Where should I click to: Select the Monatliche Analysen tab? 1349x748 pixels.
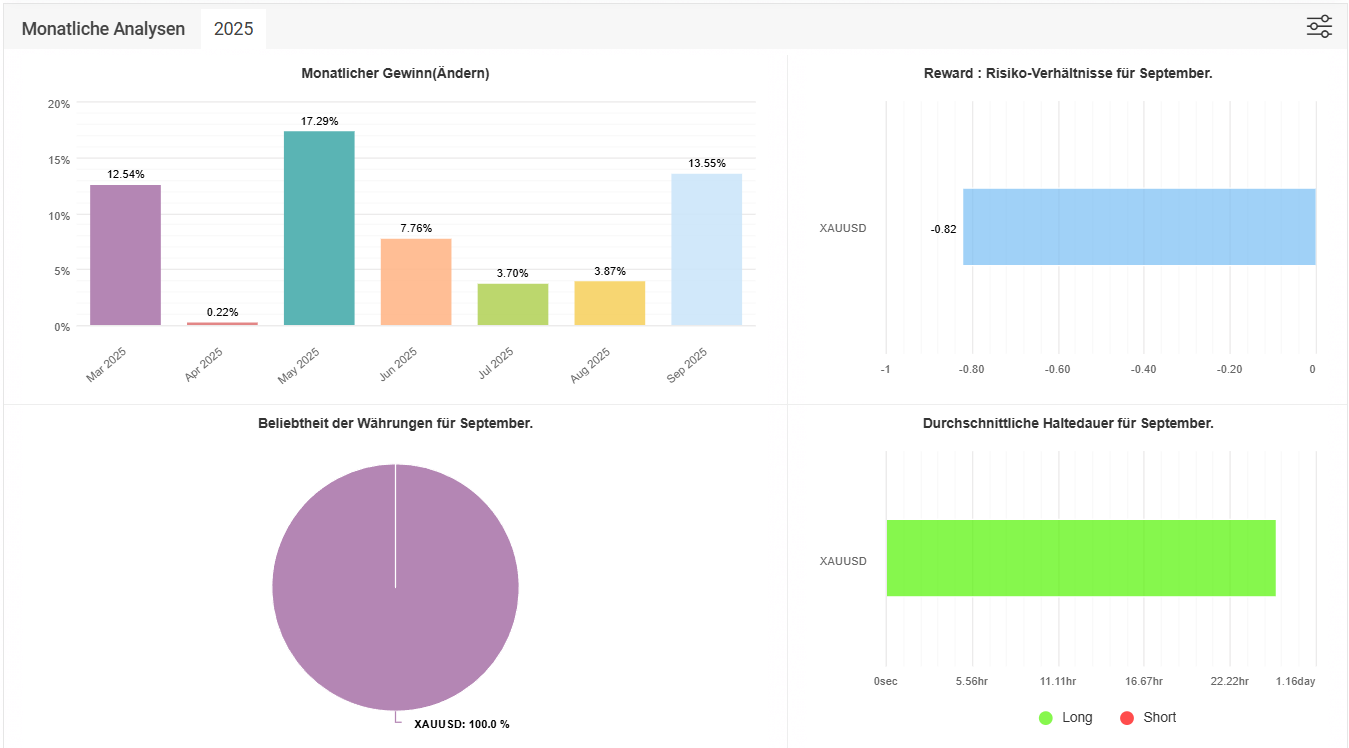103,29
